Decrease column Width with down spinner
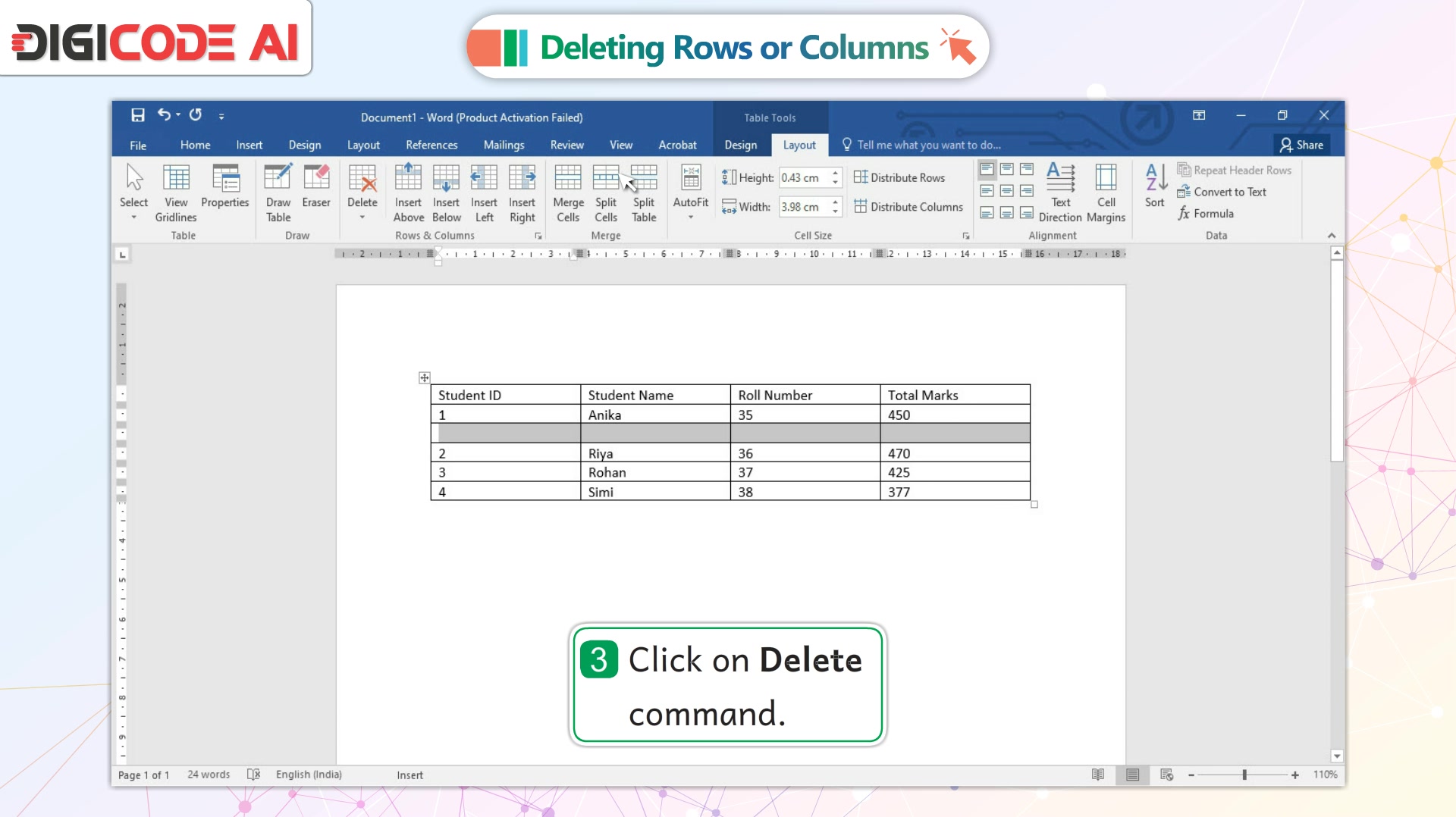 coord(835,211)
